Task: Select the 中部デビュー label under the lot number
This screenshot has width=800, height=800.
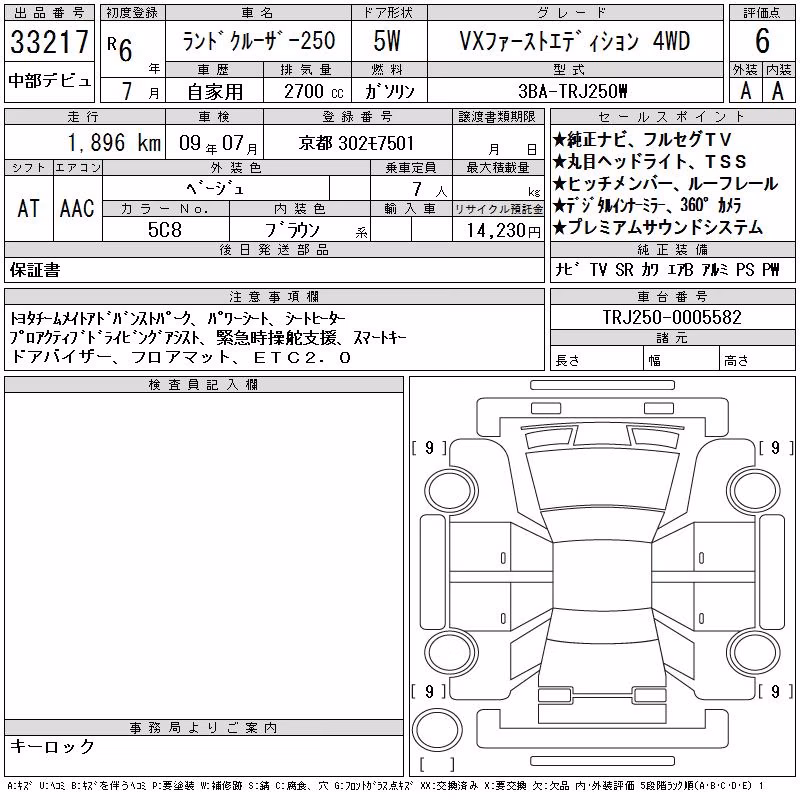Action: 49,81
